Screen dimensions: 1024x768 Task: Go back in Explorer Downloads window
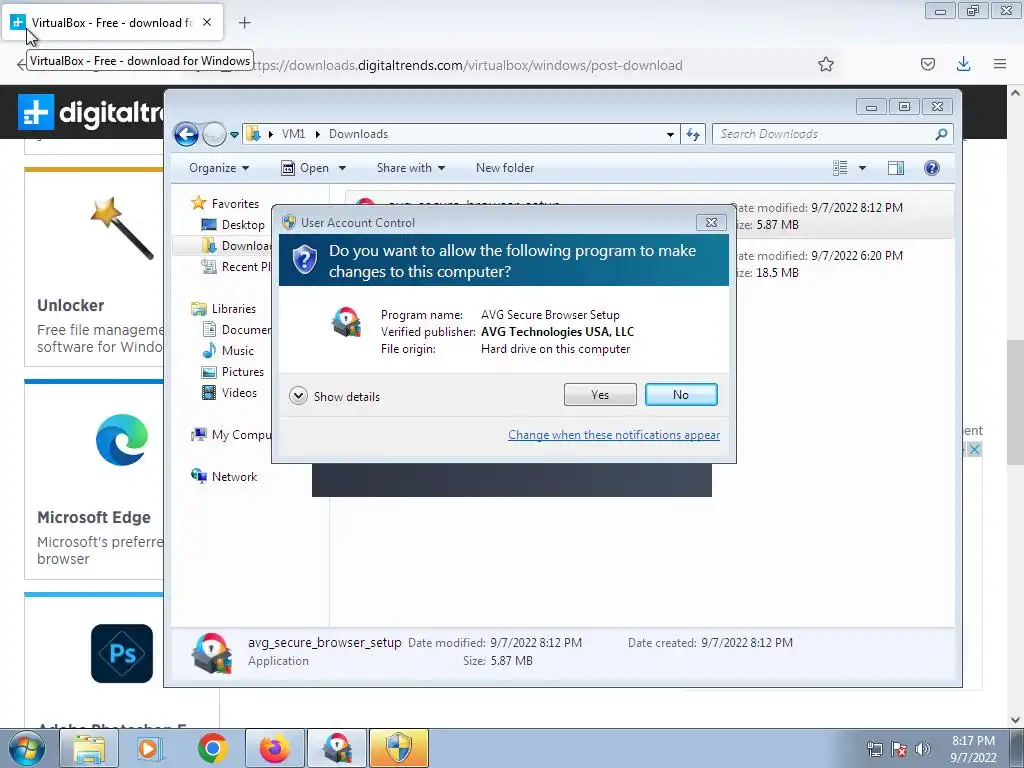tap(186, 135)
